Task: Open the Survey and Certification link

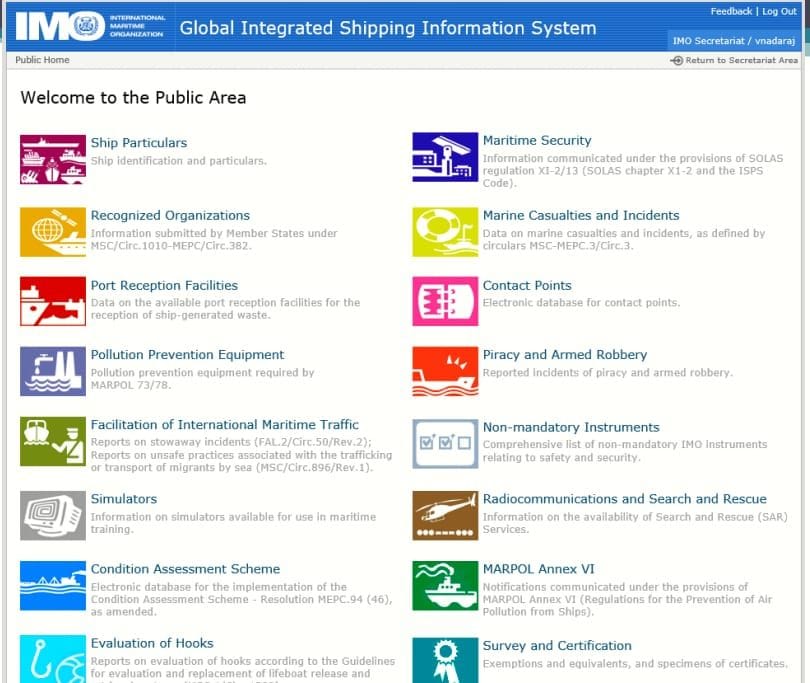Action: (x=556, y=646)
